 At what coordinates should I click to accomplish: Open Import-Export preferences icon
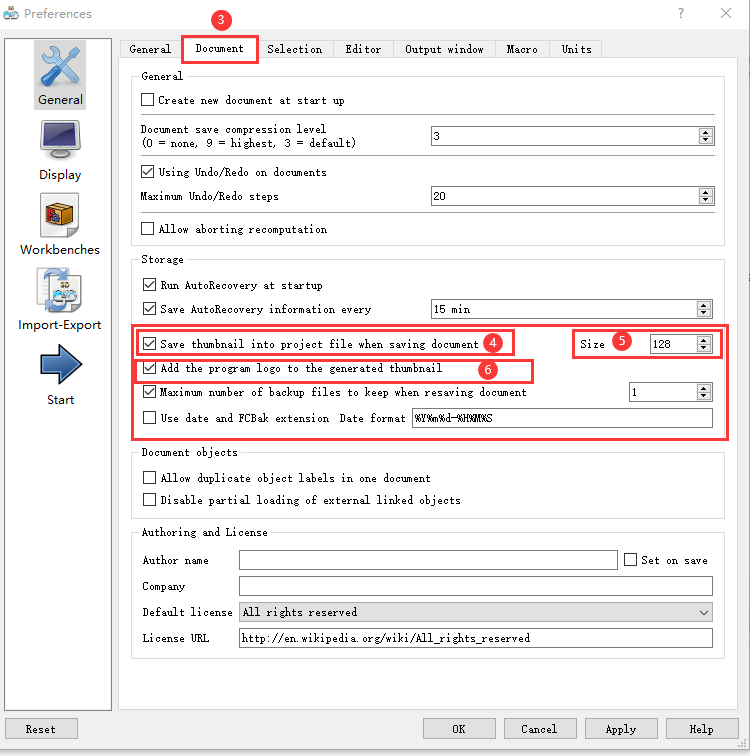[60, 290]
